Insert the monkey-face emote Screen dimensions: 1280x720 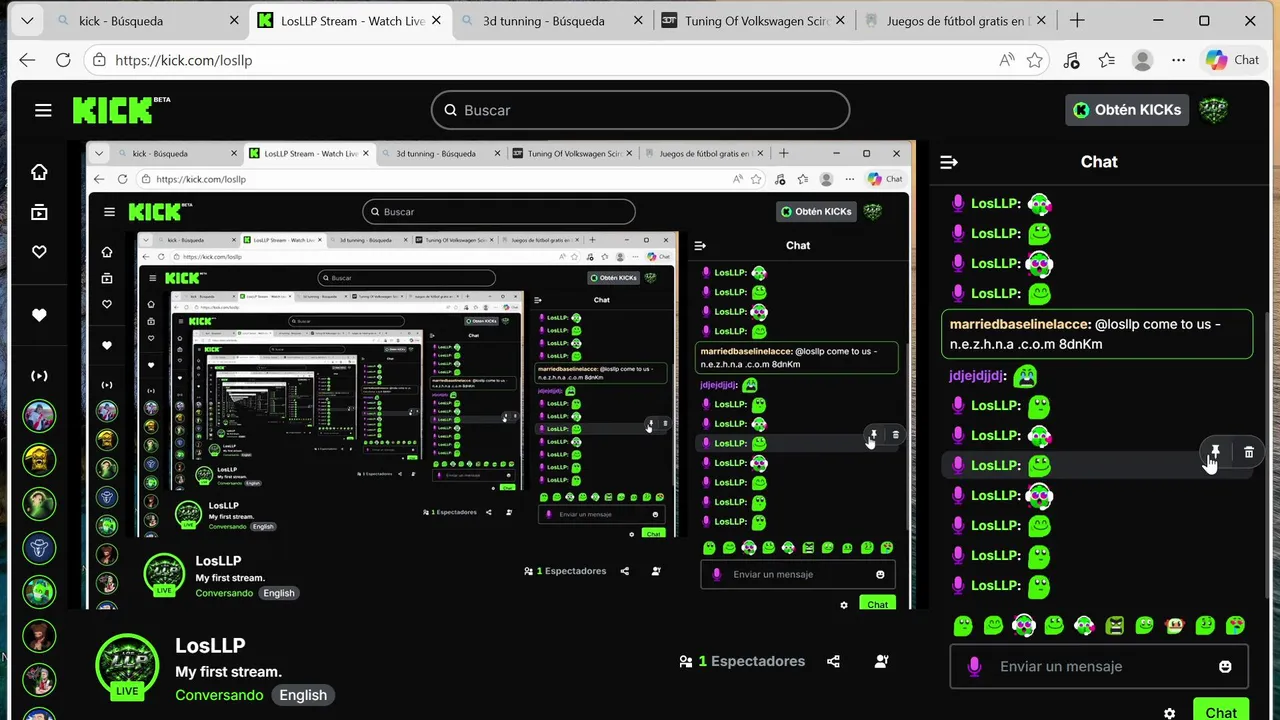point(1175,626)
